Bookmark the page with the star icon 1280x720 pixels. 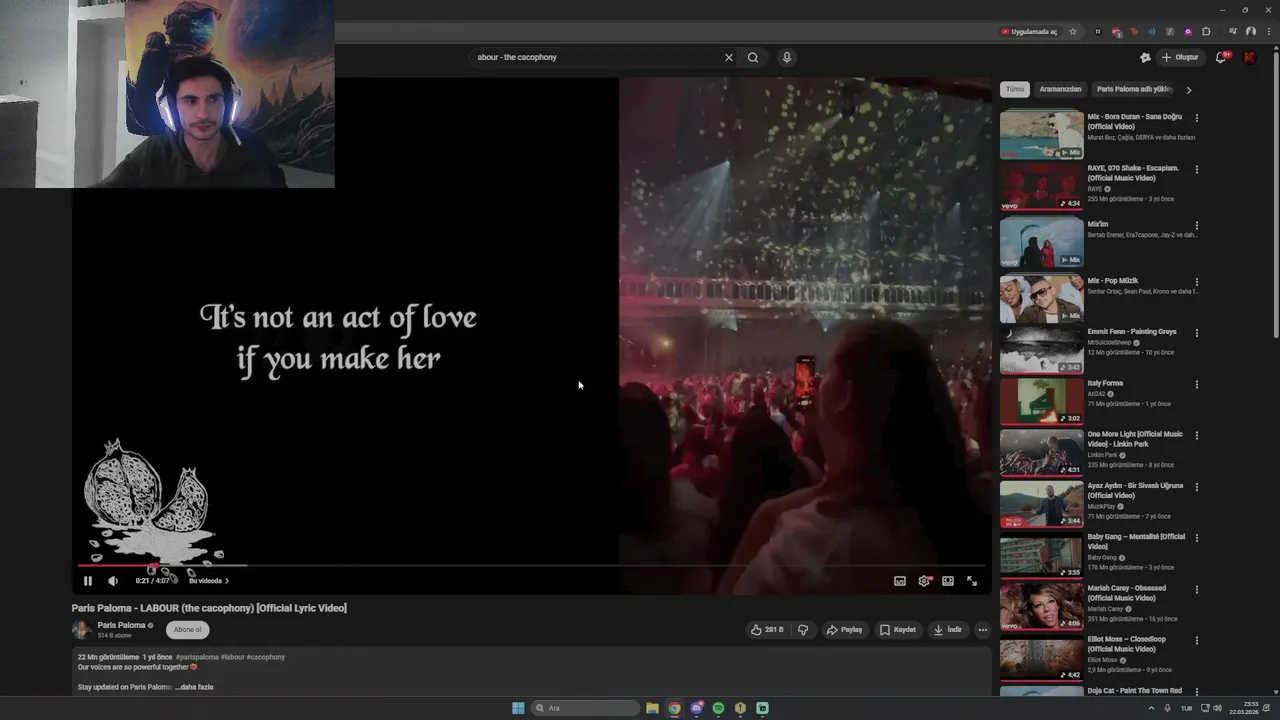pos(1073,31)
